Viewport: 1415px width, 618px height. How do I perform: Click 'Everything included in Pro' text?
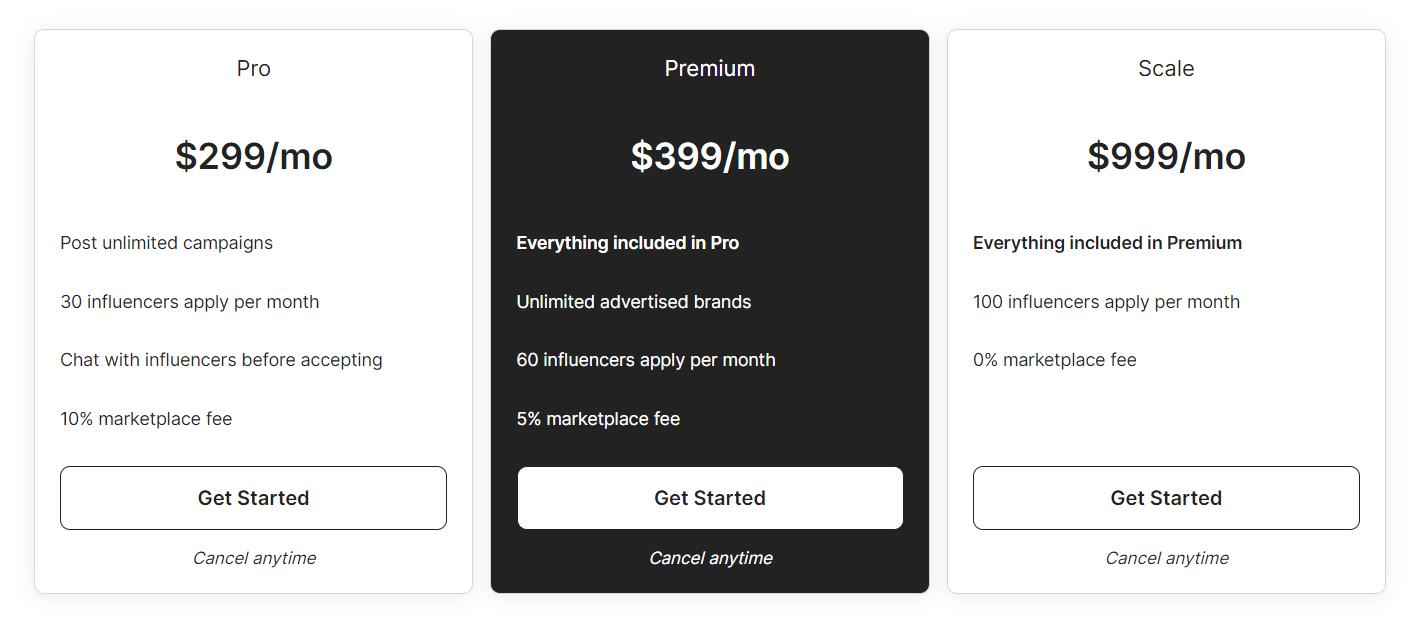point(628,242)
